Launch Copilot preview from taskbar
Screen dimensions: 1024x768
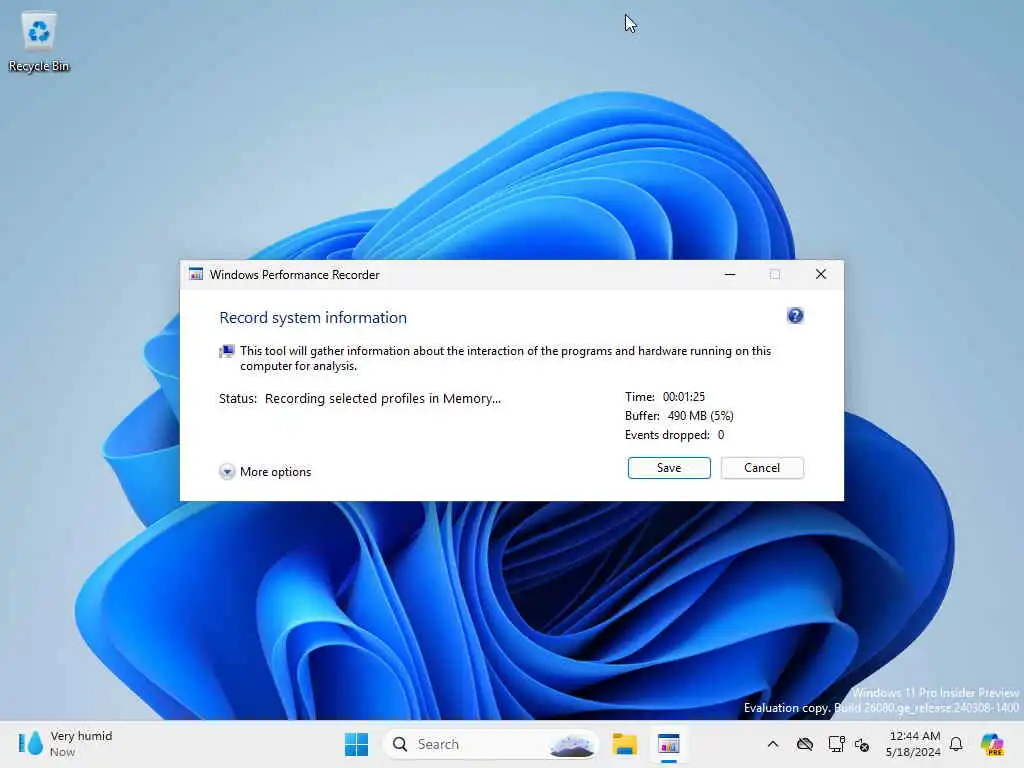pyautogui.click(x=992, y=744)
